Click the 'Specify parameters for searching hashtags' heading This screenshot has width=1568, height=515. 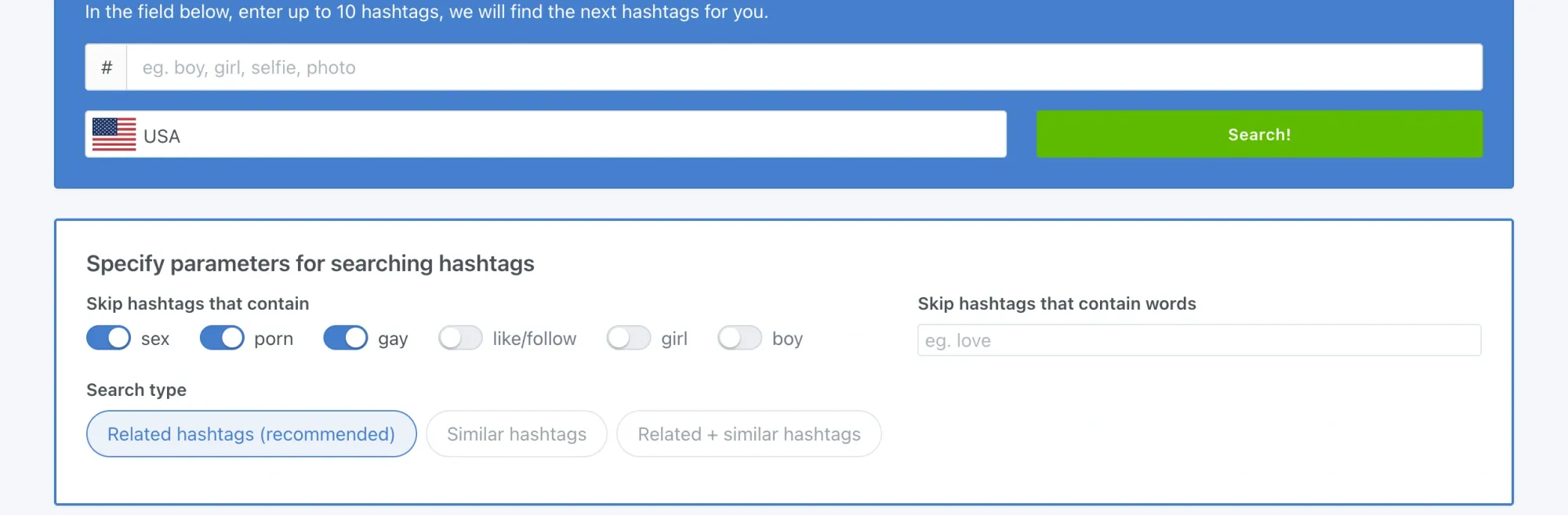[310, 263]
